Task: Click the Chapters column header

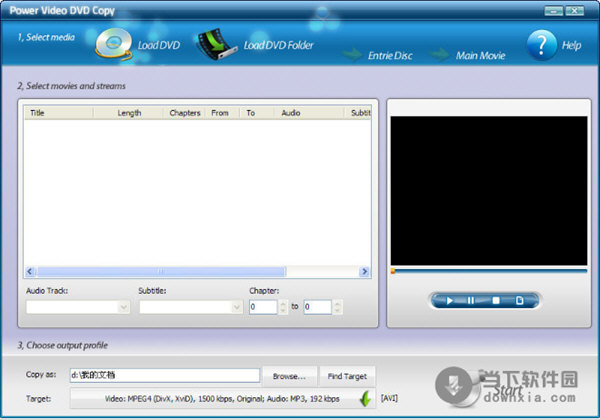Action: [x=185, y=113]
